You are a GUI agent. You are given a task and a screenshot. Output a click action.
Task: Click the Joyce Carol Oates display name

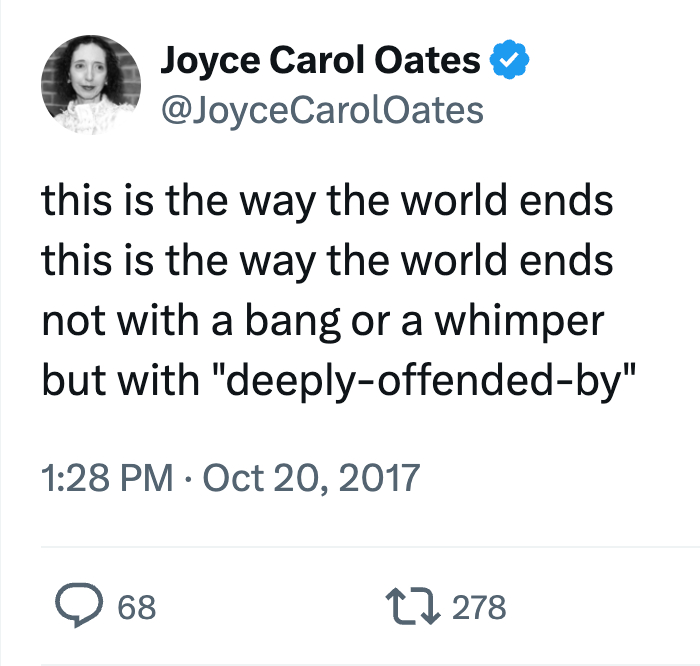(320, 62)
